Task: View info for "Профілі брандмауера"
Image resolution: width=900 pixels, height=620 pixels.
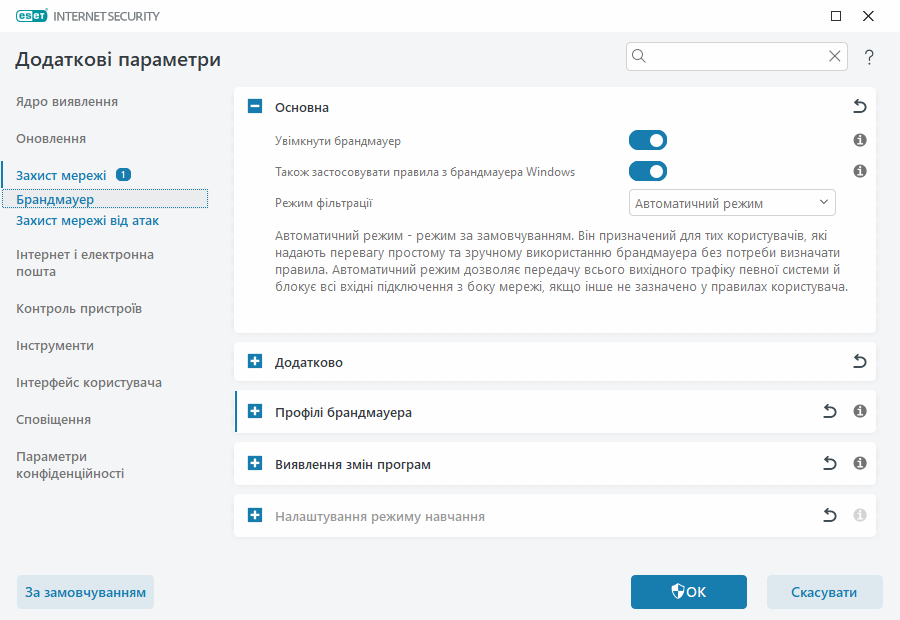Action: click(x=859, y=411)
